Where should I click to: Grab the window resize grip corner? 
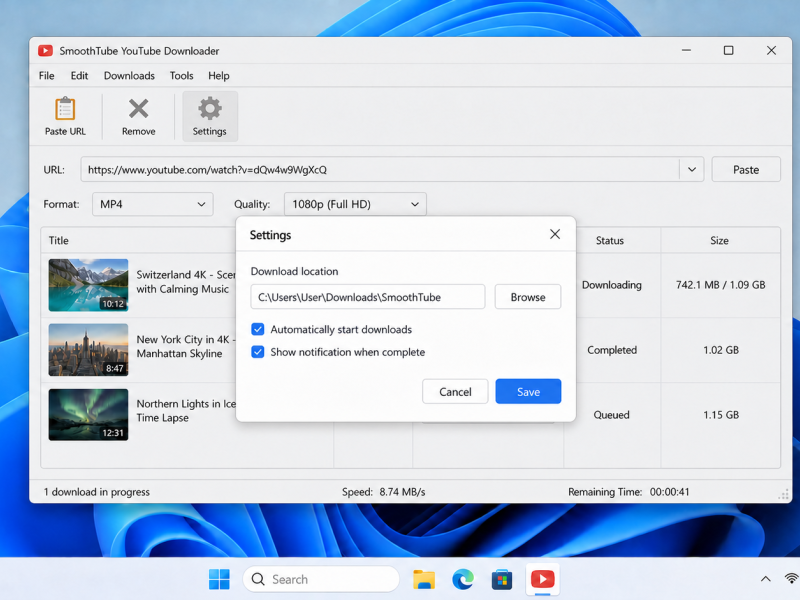(784, 494)
